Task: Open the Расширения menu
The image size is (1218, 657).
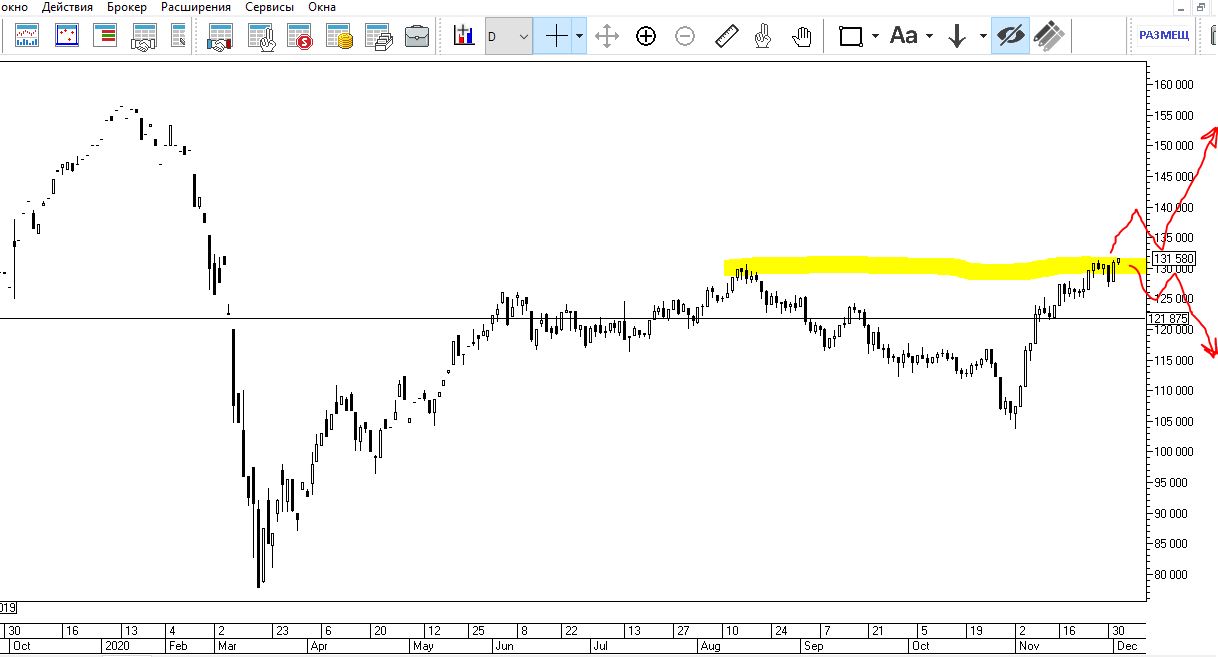Action: (x=196, y=7)
